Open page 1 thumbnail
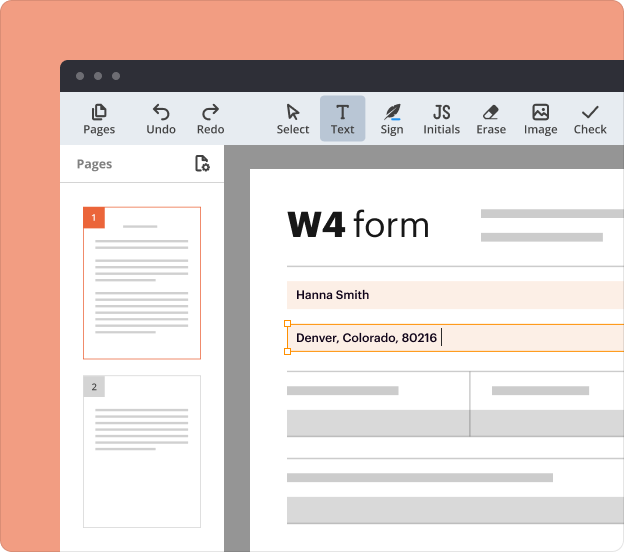 click(x=142, y=283)
